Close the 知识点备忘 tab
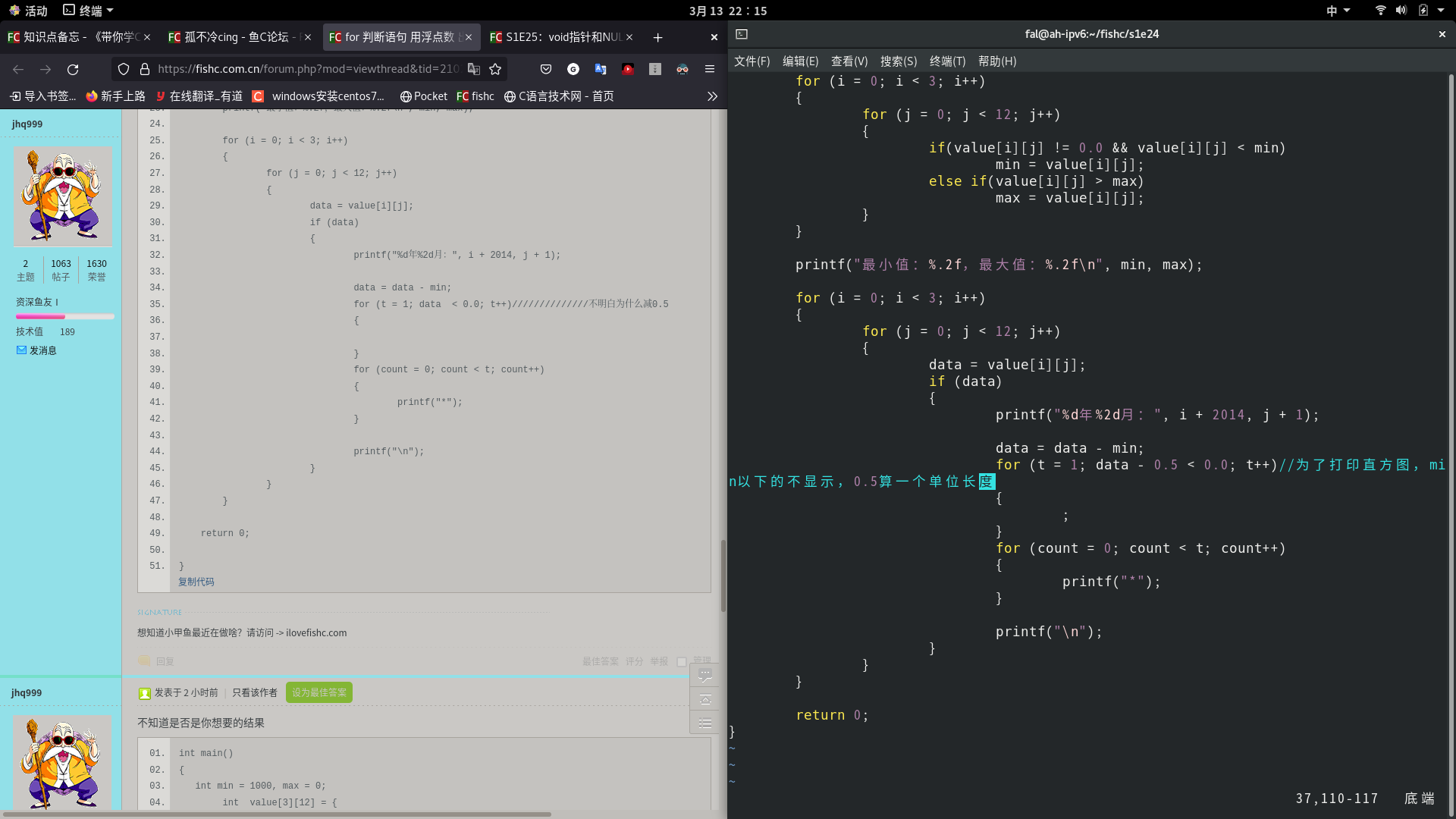The image size is (1456, 819). [x=147, y=37]
